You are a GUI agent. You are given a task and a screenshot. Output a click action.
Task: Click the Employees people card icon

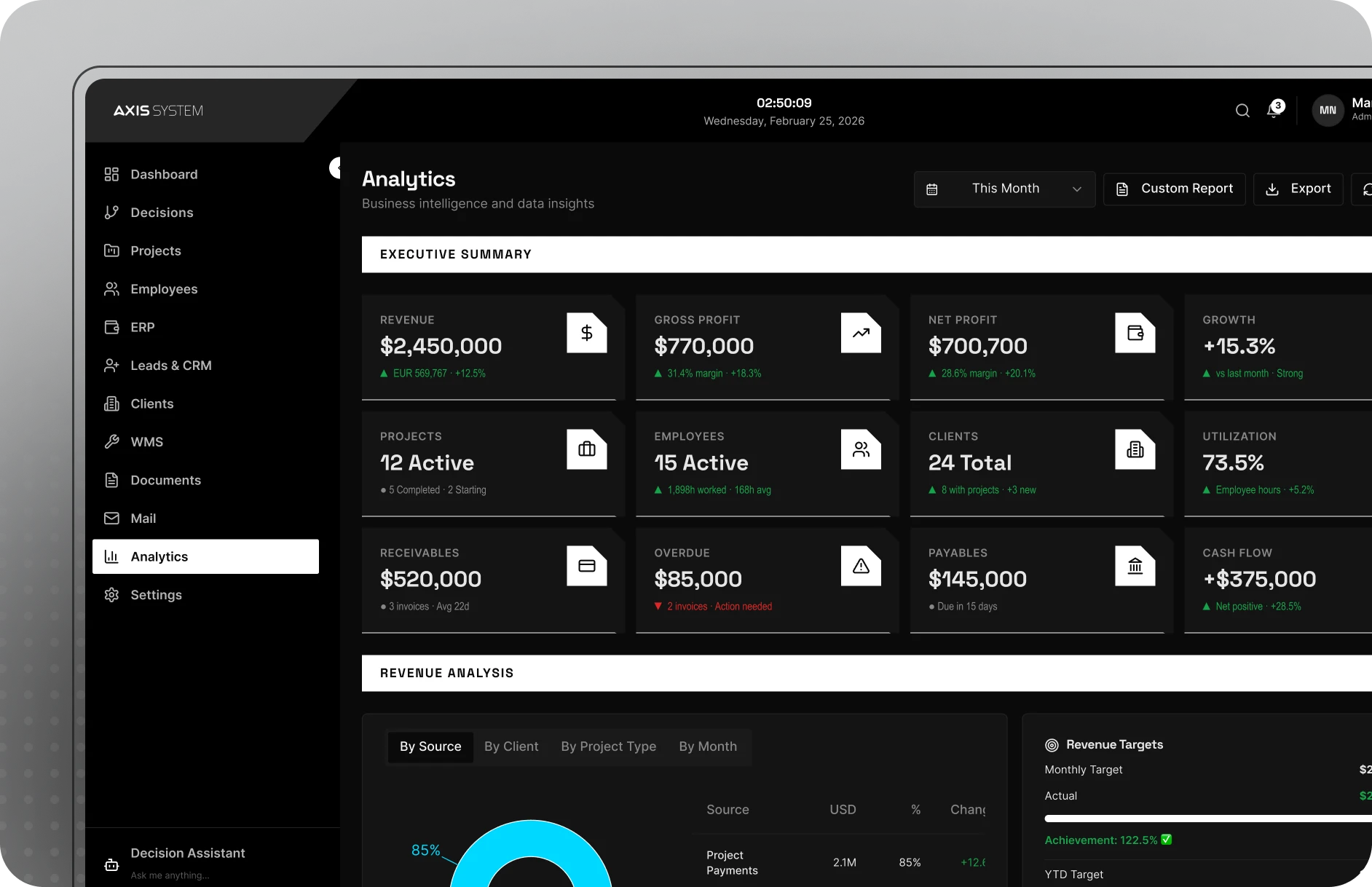click(x=861, y=449)
